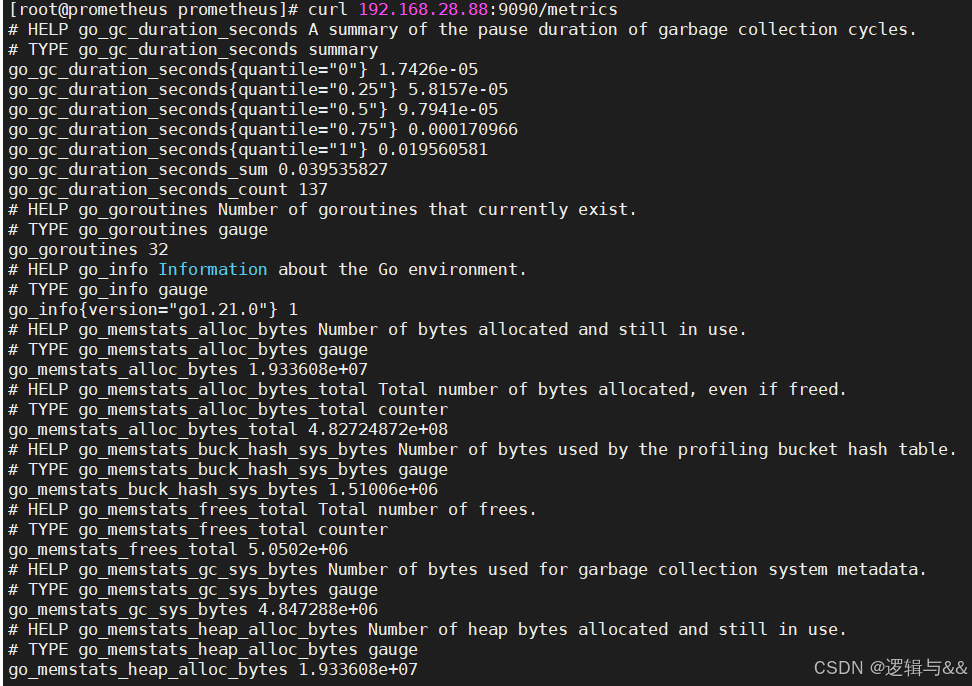Click the '# TYPE go_info gauge' line
972x686 pixels.
point(108,289)
